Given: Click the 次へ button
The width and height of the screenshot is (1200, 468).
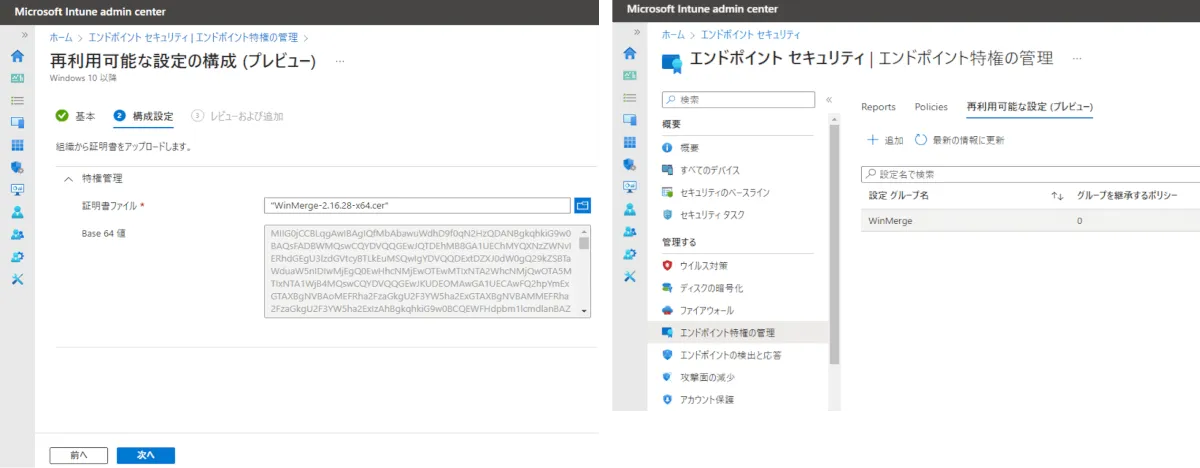Looking at the screenshot, I should [146, 455].
